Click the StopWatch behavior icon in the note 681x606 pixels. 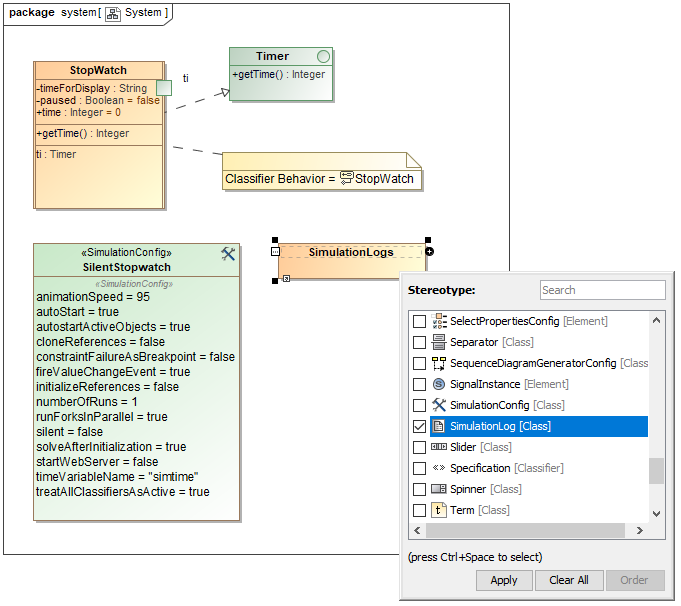[x=347, y=178]
